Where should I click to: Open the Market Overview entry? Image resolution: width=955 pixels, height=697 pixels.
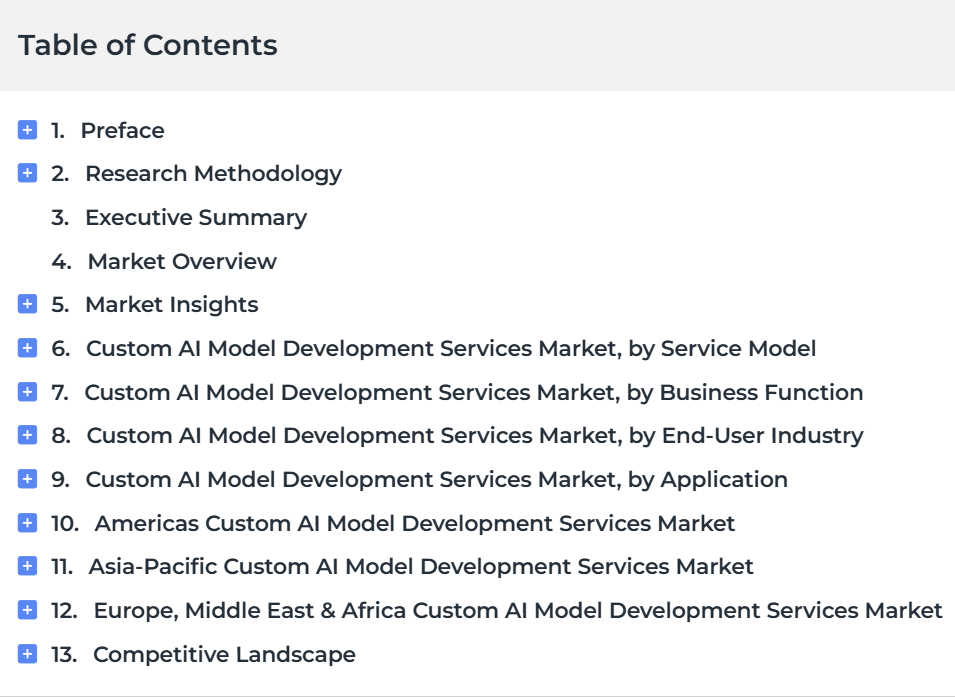(x=182, y=261)
